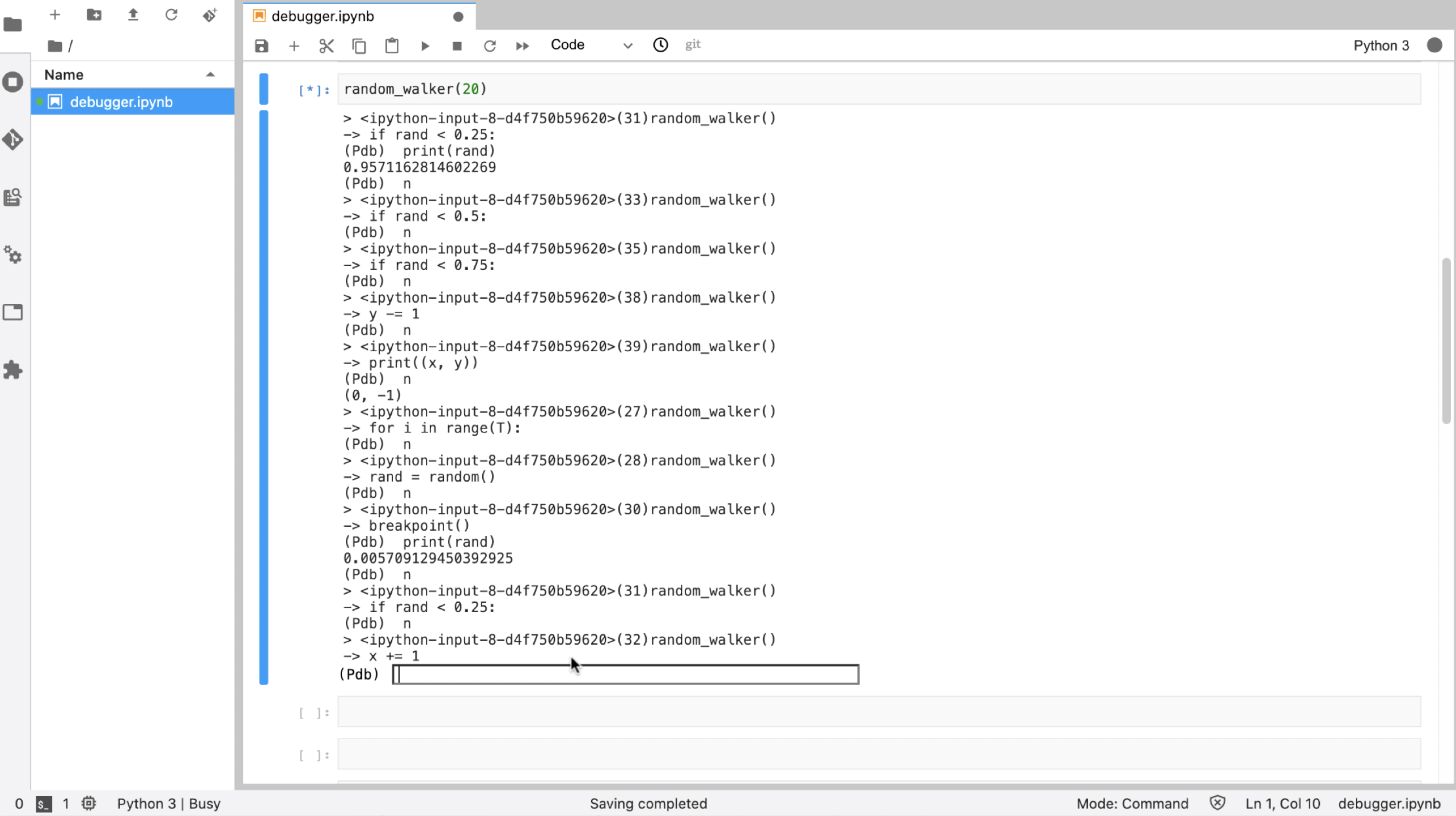Click the Paste cells icon
This screenshot has height=816, width=1456.
click(x=392, y=46)
